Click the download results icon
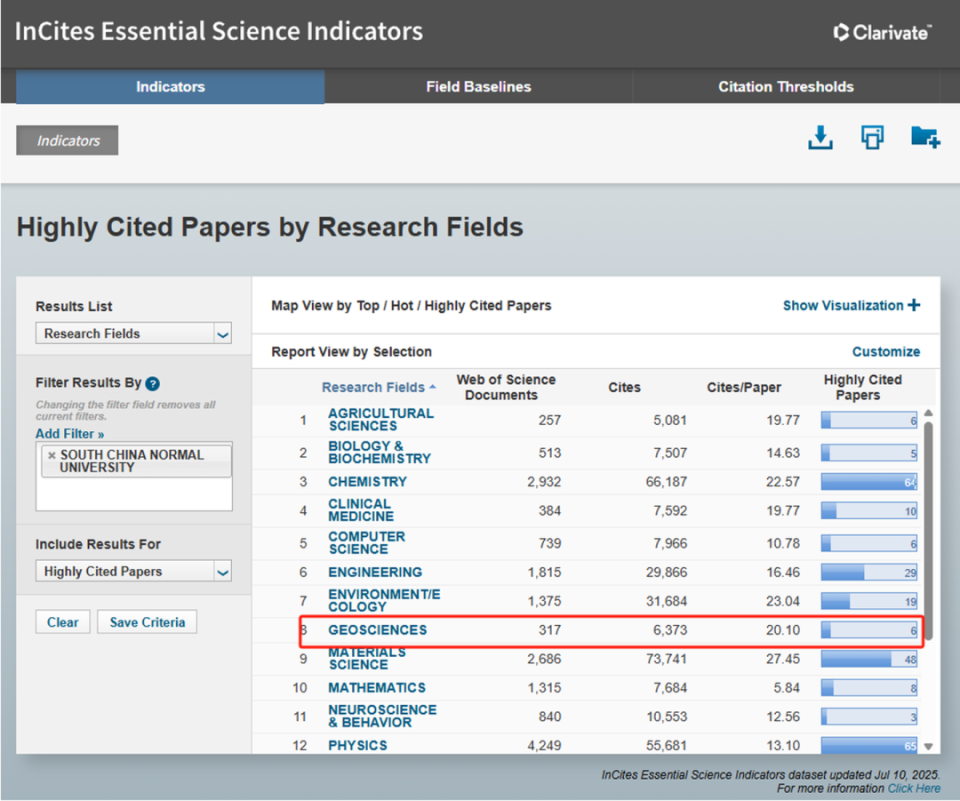The width and height of the screenshot is (960, 801). pyautogui.click(x=820, y=138)
